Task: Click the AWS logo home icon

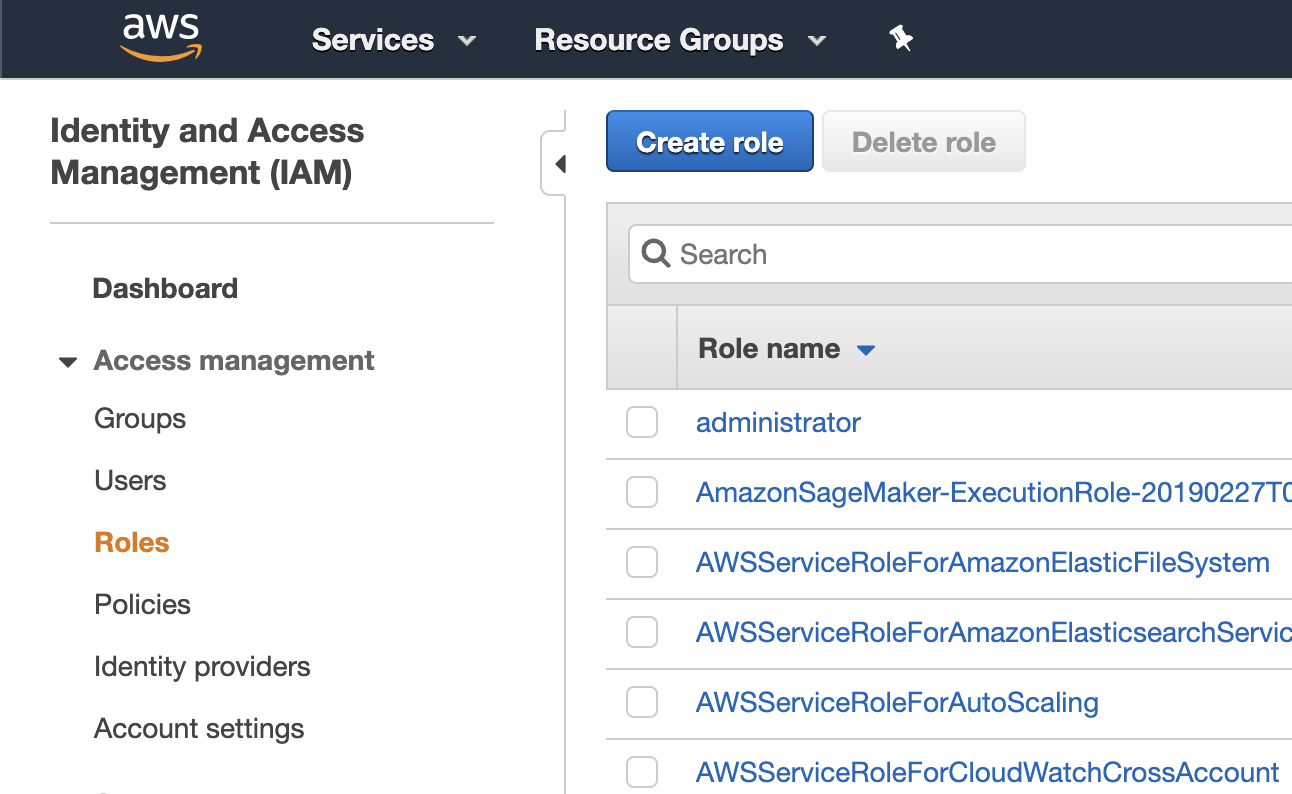Action: click(x=161, y=38)
